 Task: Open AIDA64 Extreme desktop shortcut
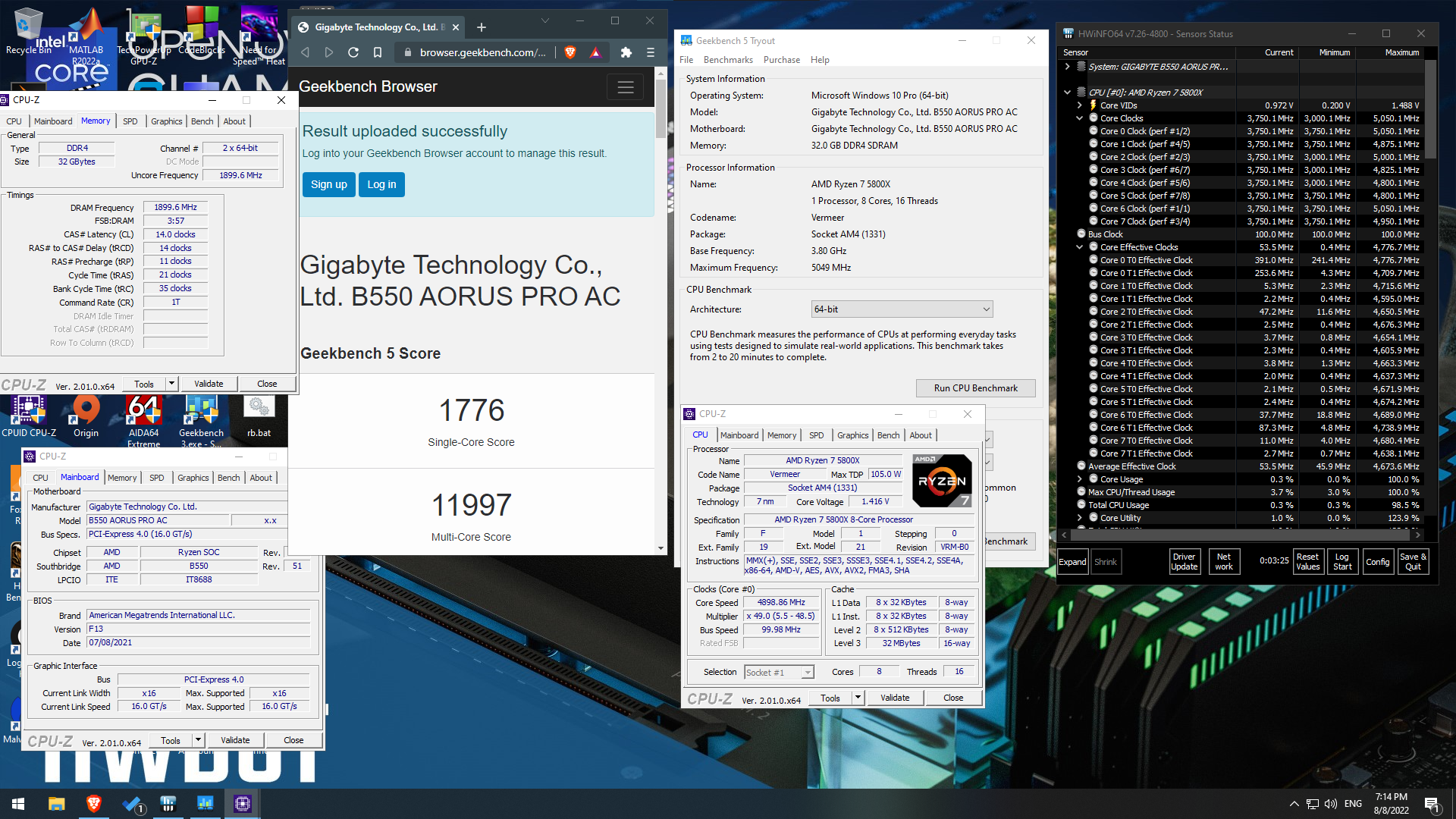point(143,421)
